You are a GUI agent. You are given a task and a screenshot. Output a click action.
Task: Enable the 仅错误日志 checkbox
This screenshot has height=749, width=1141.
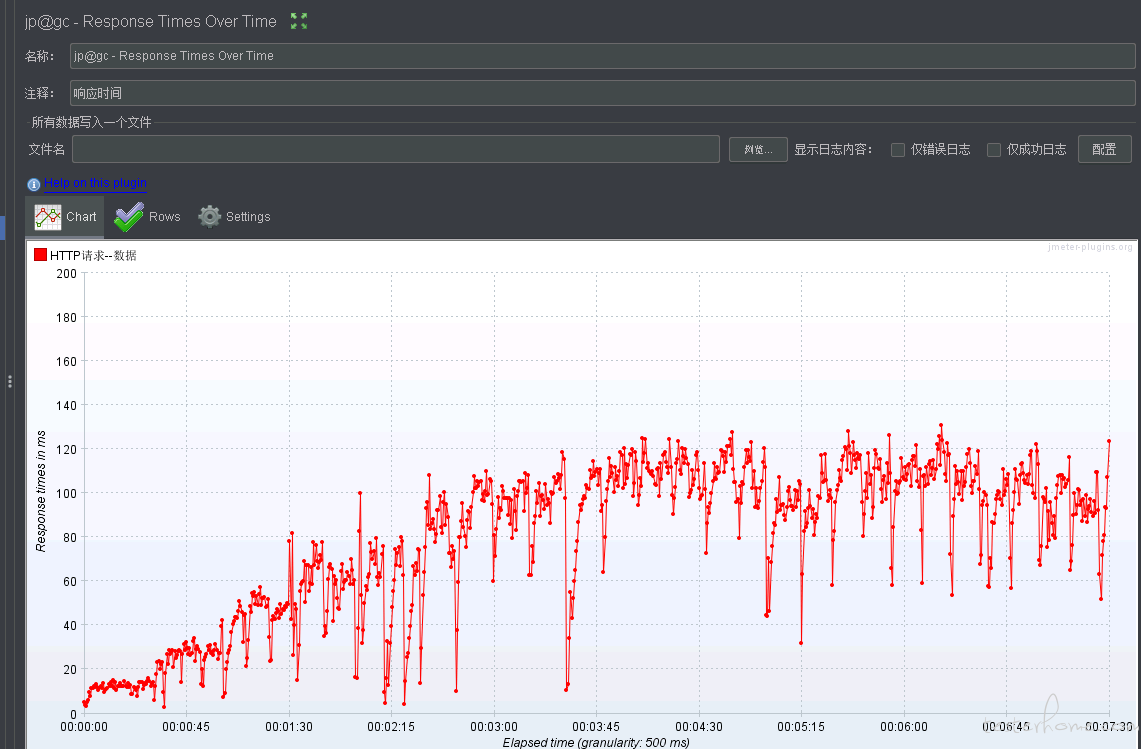[898, 150]
